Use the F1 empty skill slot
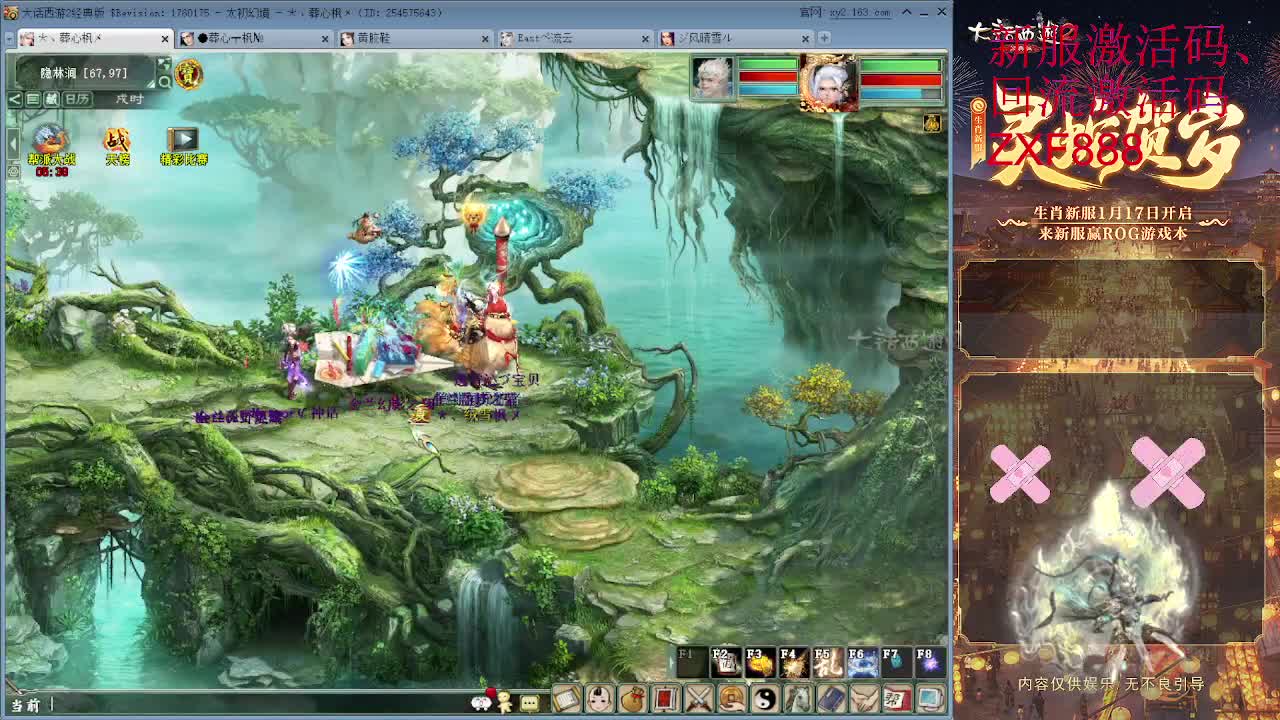Viewport: 1280px width, 720px height. 691,661
